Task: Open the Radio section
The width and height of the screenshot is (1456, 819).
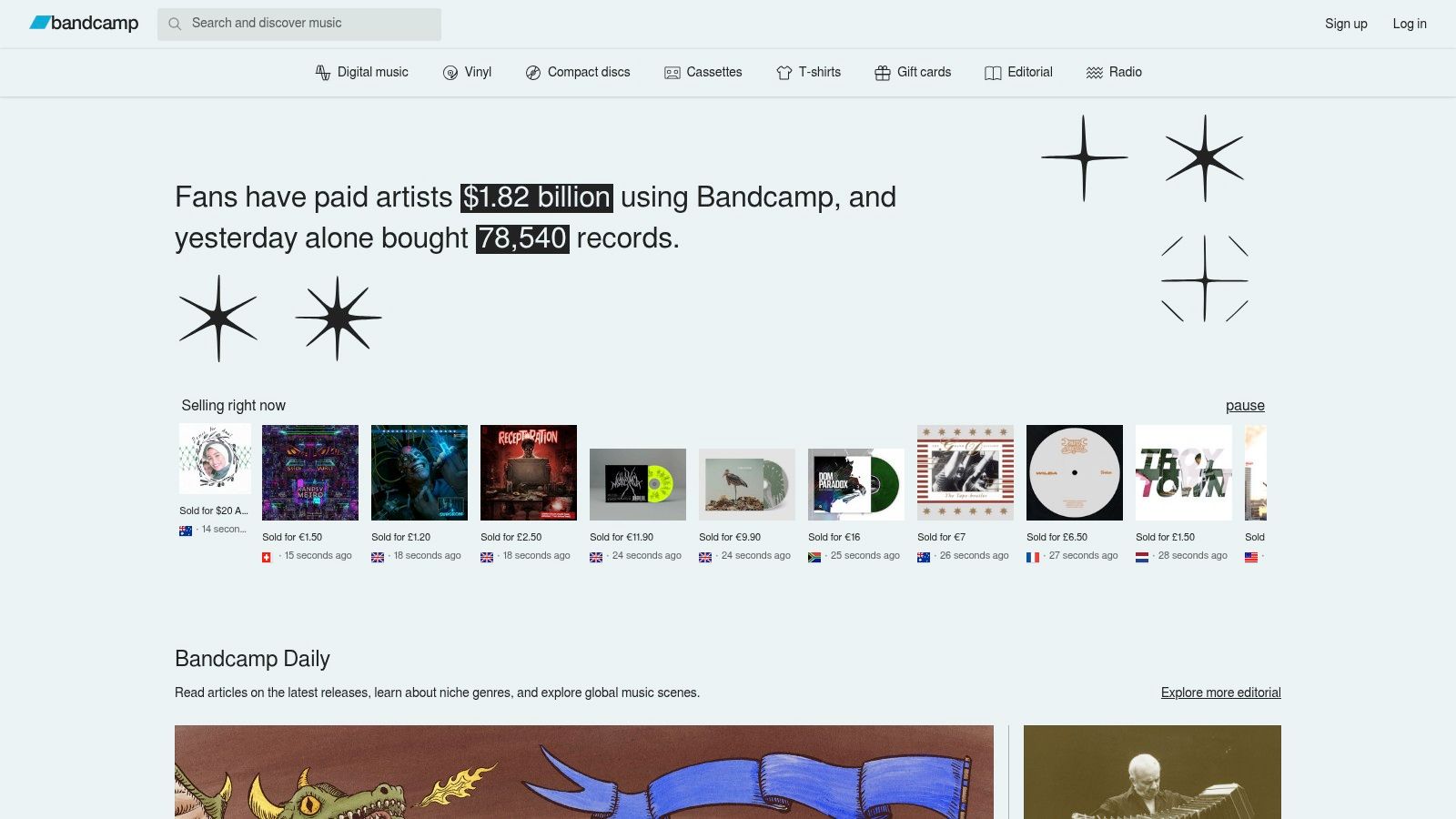Action: 1114,72
